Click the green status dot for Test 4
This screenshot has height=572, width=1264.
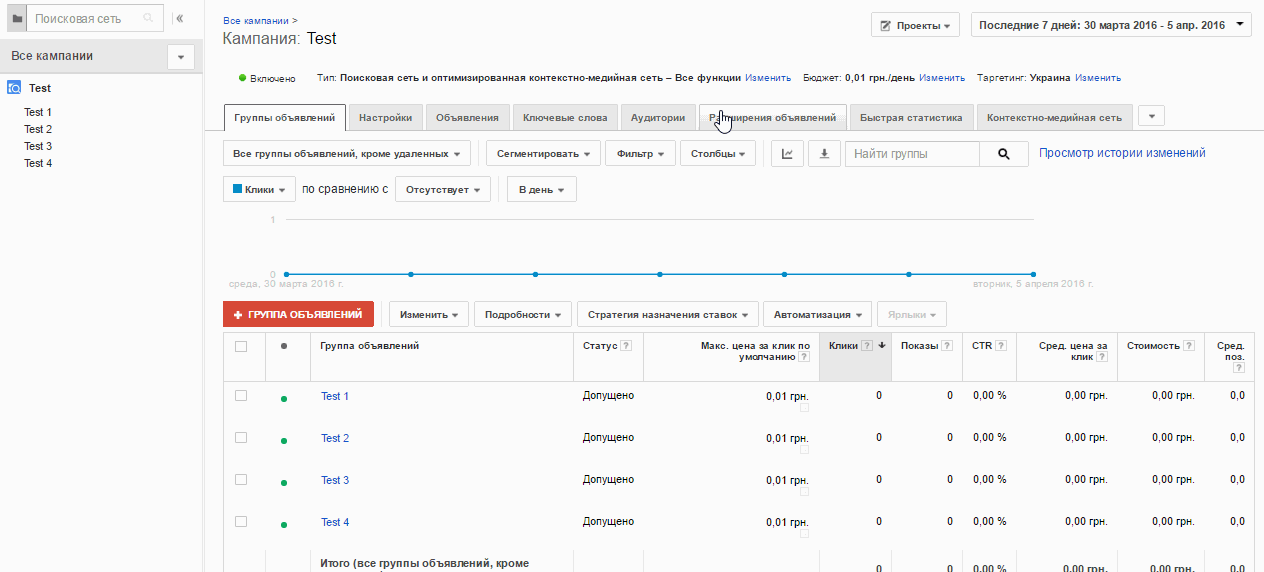point(284,525)
